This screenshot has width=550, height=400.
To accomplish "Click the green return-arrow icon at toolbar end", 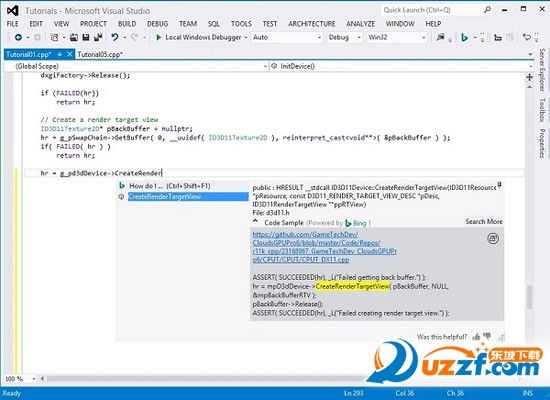I will [526, 37].
